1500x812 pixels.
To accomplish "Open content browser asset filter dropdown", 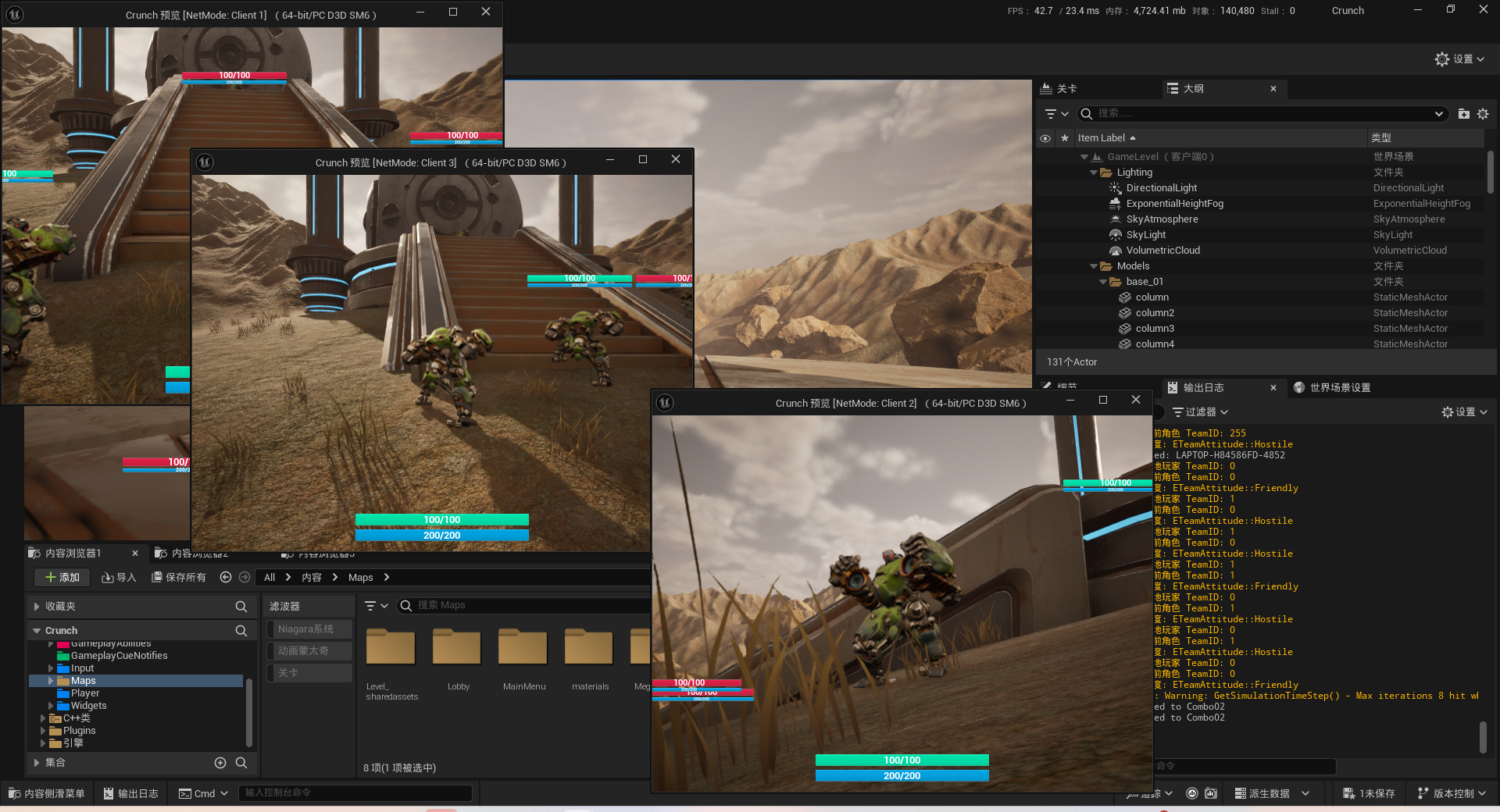I will pos(377,606).
